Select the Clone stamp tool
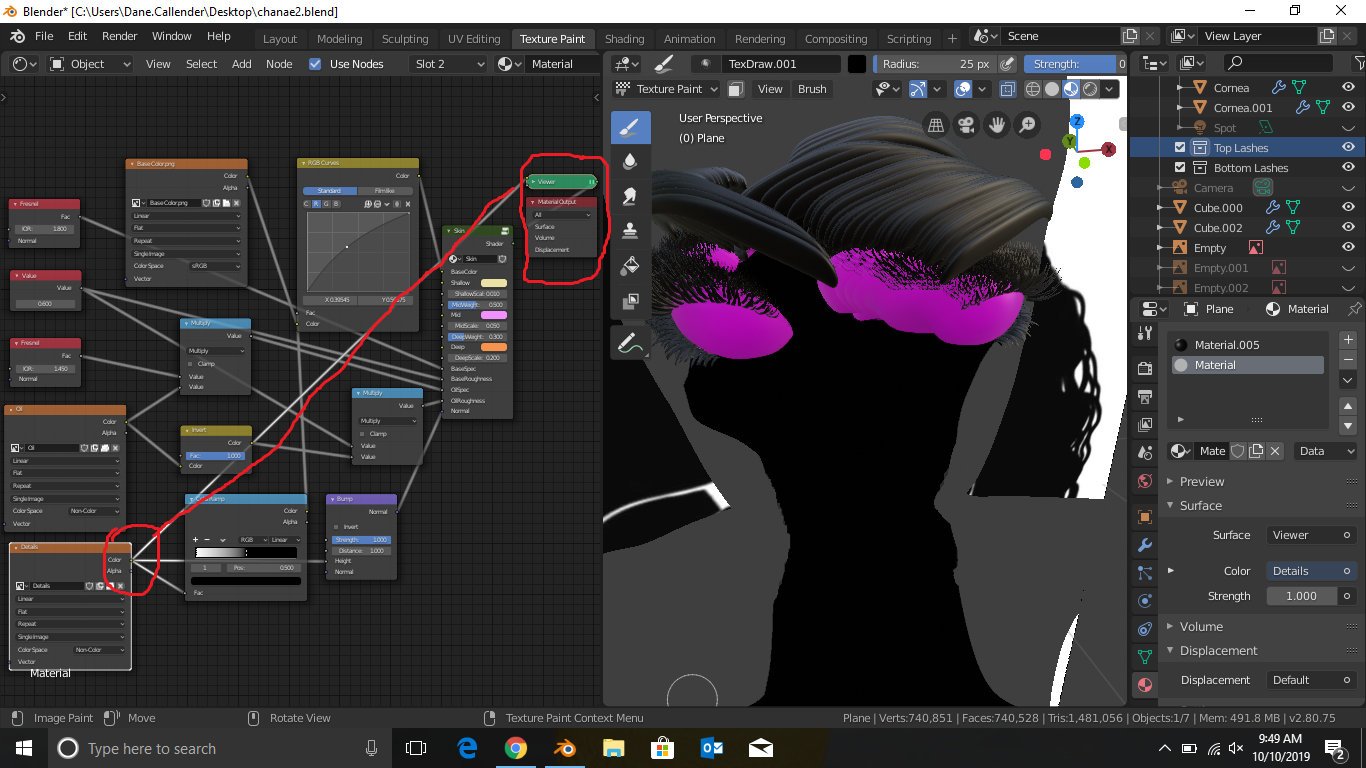This screenshot has width=1366, height=768. point(630,231)
